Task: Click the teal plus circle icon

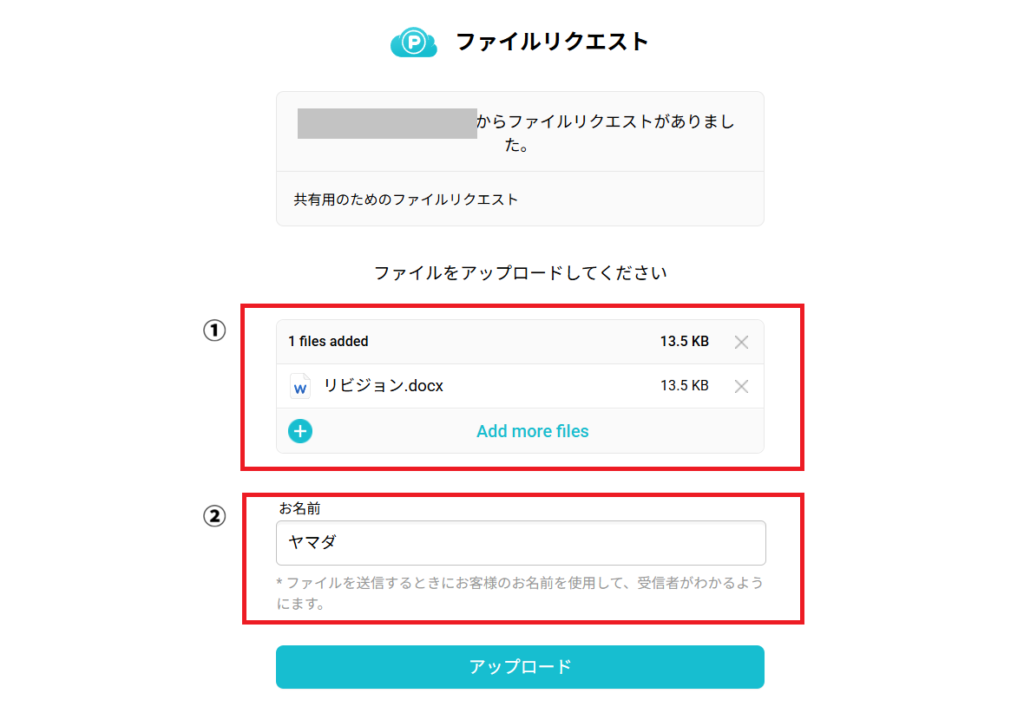Action: pyautogui.click(x=300, y=431)
